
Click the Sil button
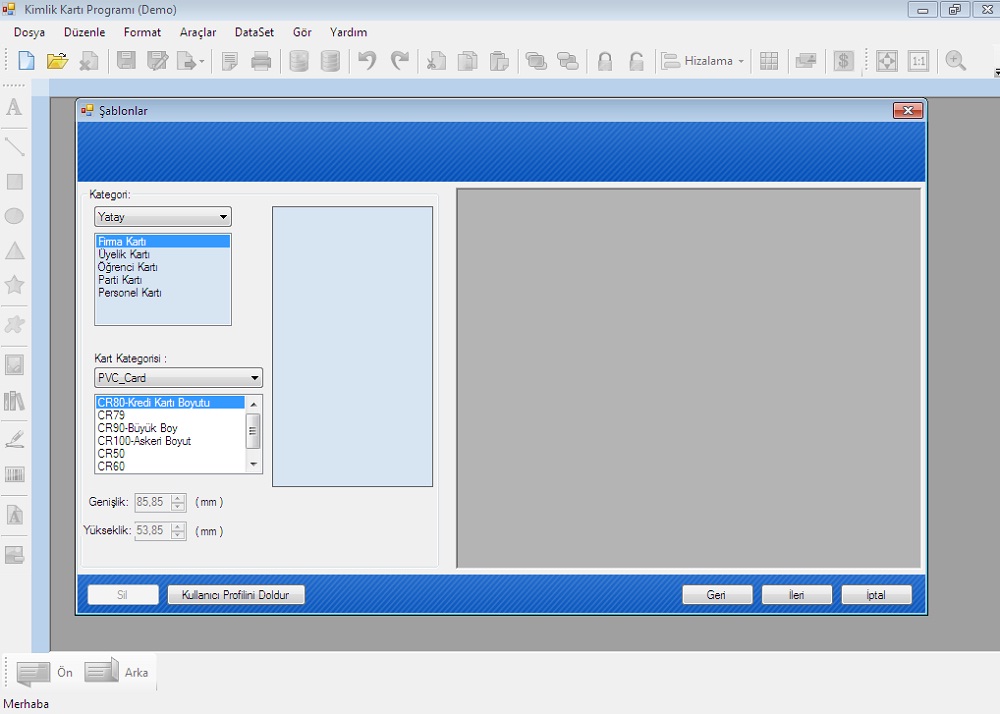coord(122,595)
